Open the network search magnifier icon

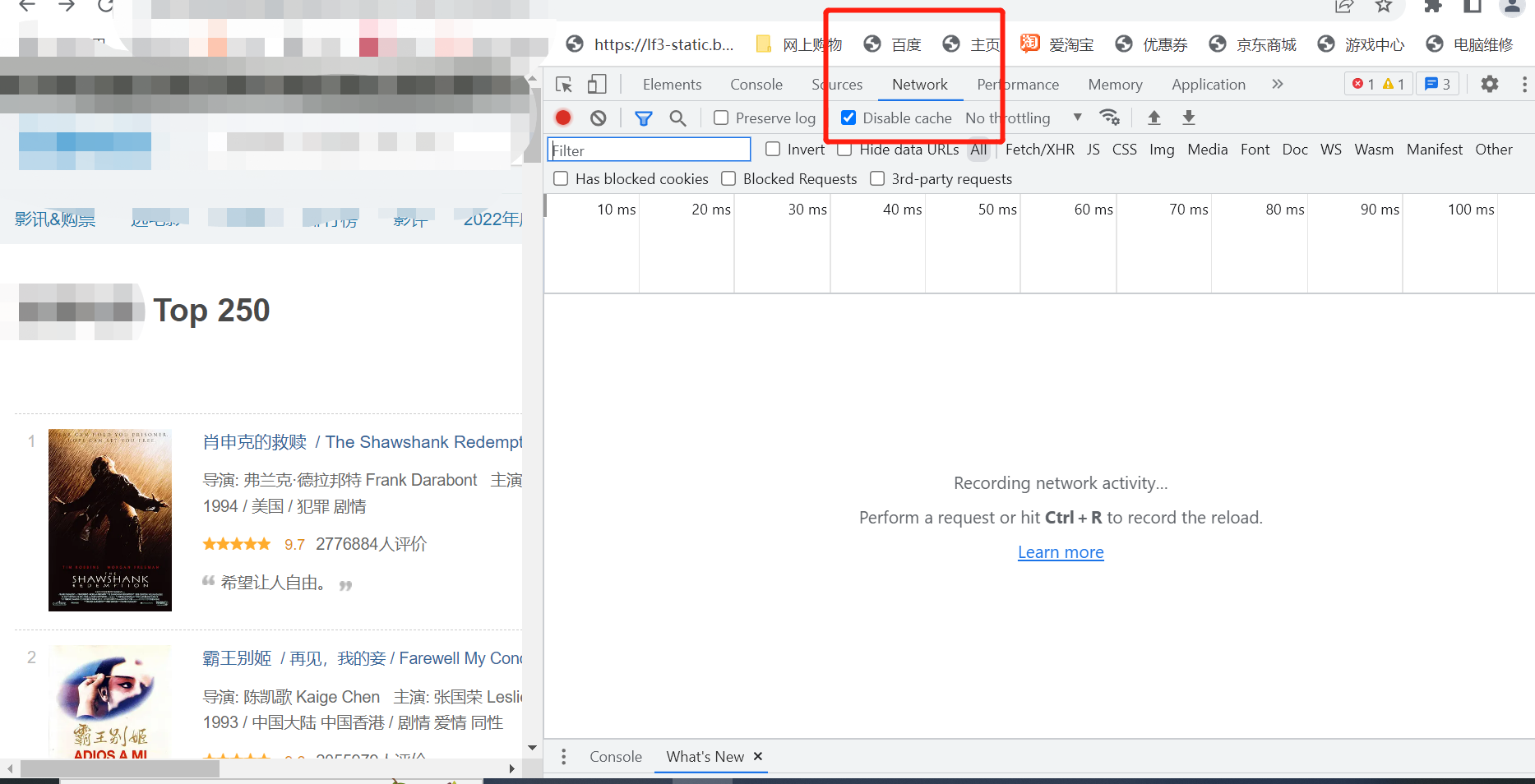click(677, 118)
